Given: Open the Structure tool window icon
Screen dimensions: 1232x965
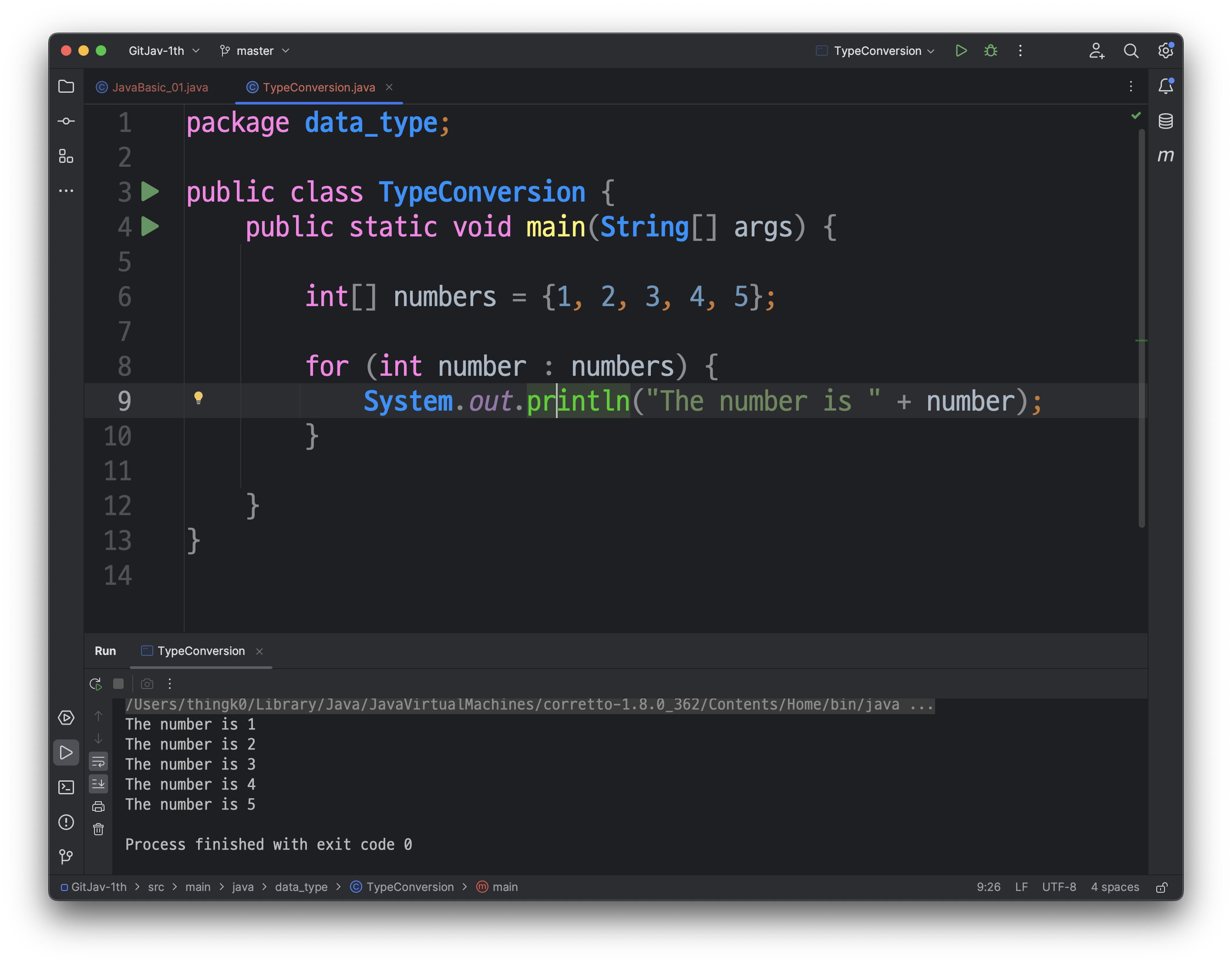Looking at the screenshot, I should pyautogui.click(x=66, y=156).
